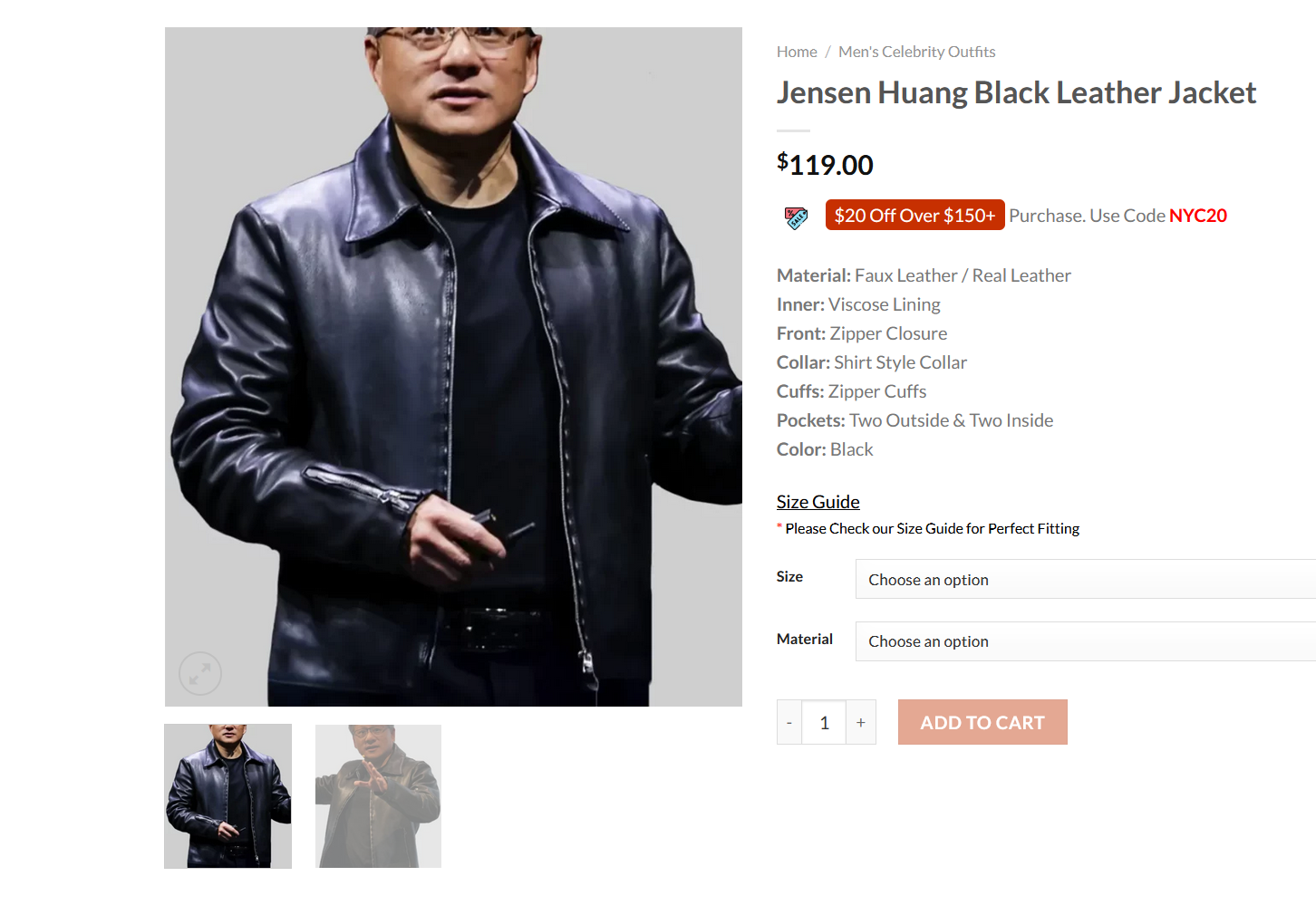Open the Size Guide link

[818, 502]
